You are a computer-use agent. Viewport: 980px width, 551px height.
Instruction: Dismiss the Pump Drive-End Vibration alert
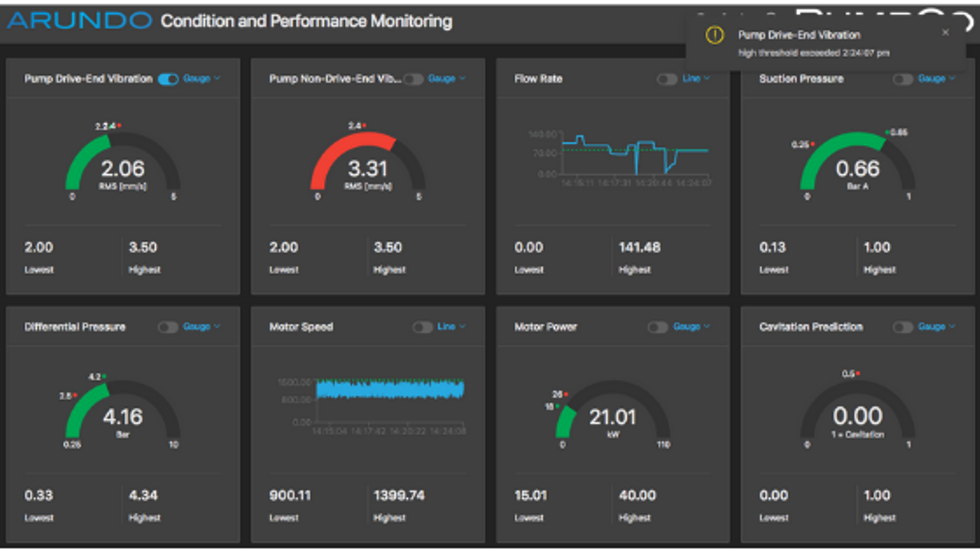pyautogui.click(x=945, y=33)
